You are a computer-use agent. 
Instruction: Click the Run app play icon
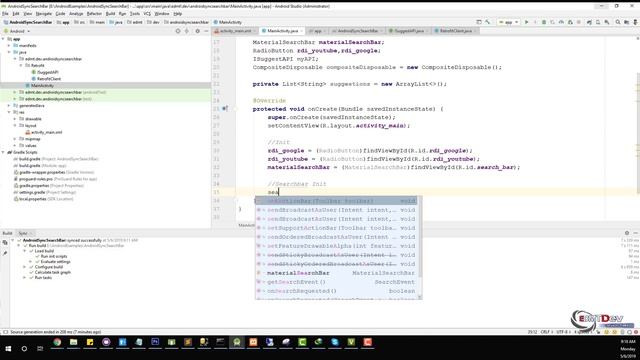[x=527, y=22]
